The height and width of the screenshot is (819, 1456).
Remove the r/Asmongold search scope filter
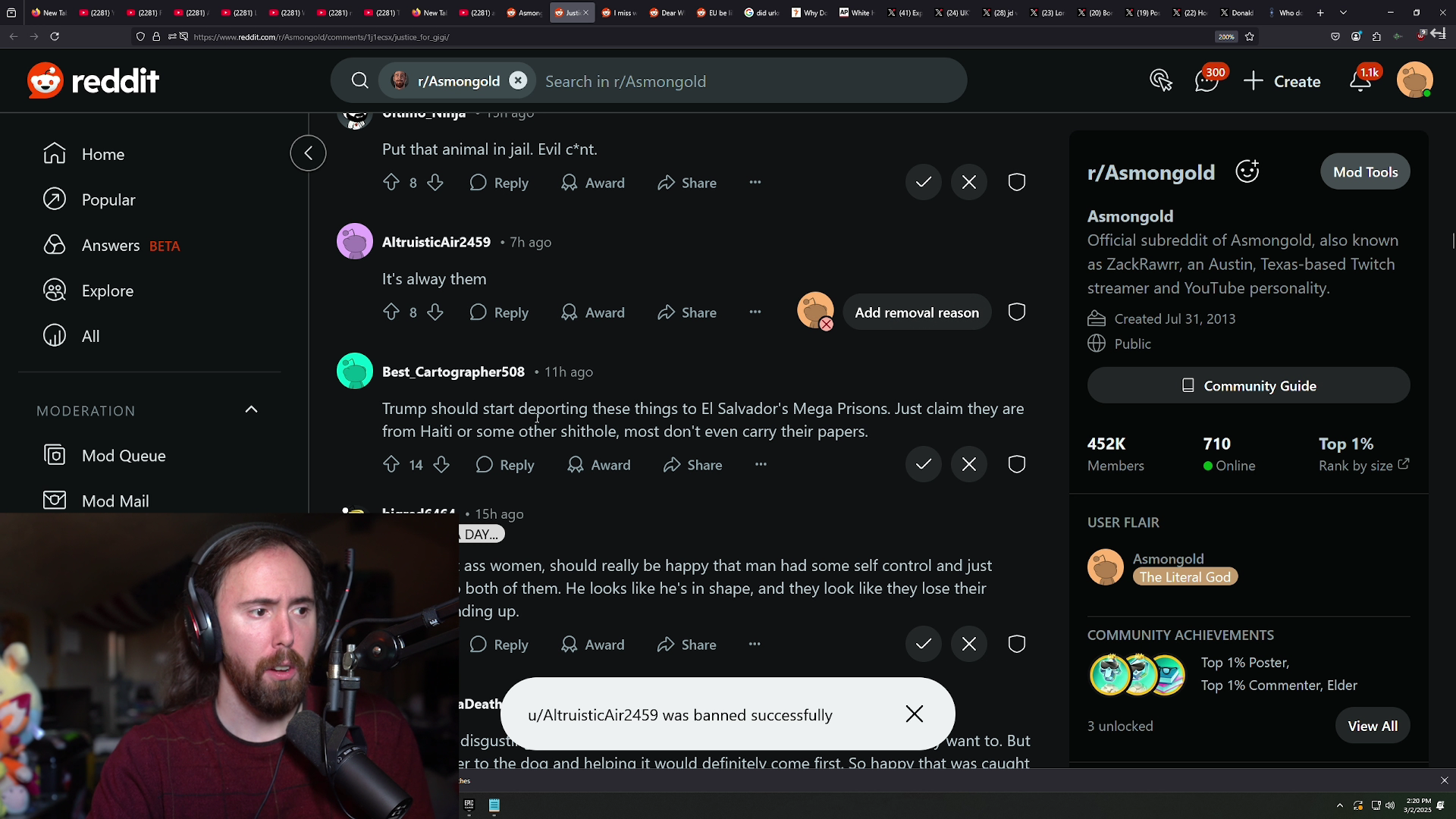(518, 80)
